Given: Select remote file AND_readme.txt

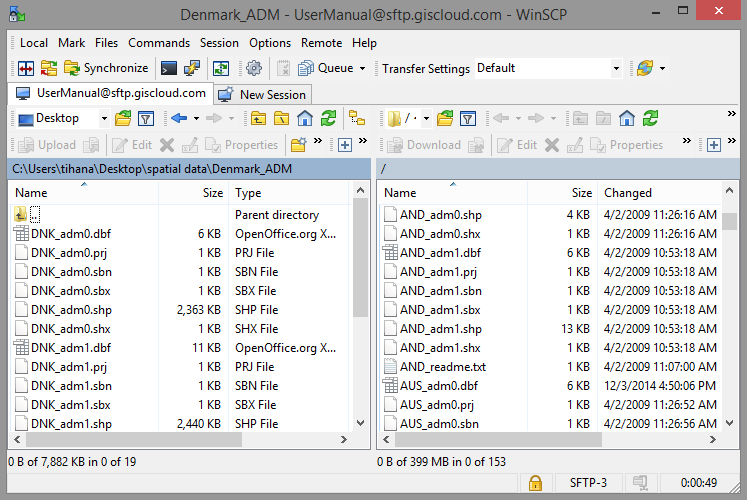Looking at the screenshot, I should pos(551,367).
